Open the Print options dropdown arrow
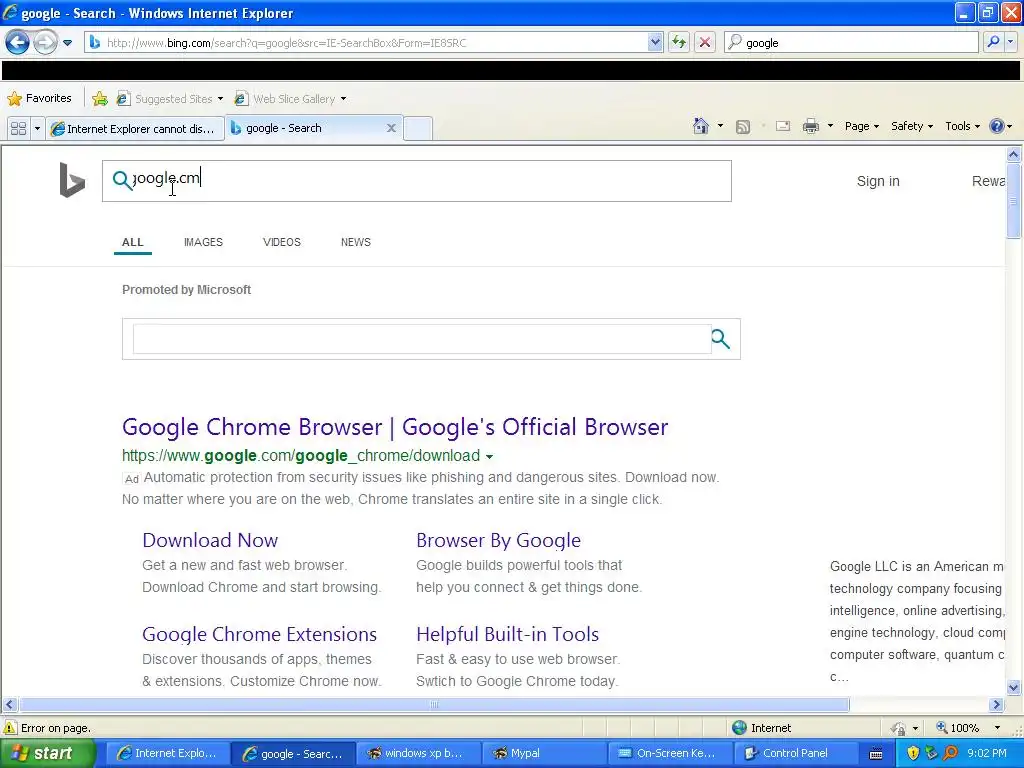This screenshot has width=1024, height=768. click(830, 126)
